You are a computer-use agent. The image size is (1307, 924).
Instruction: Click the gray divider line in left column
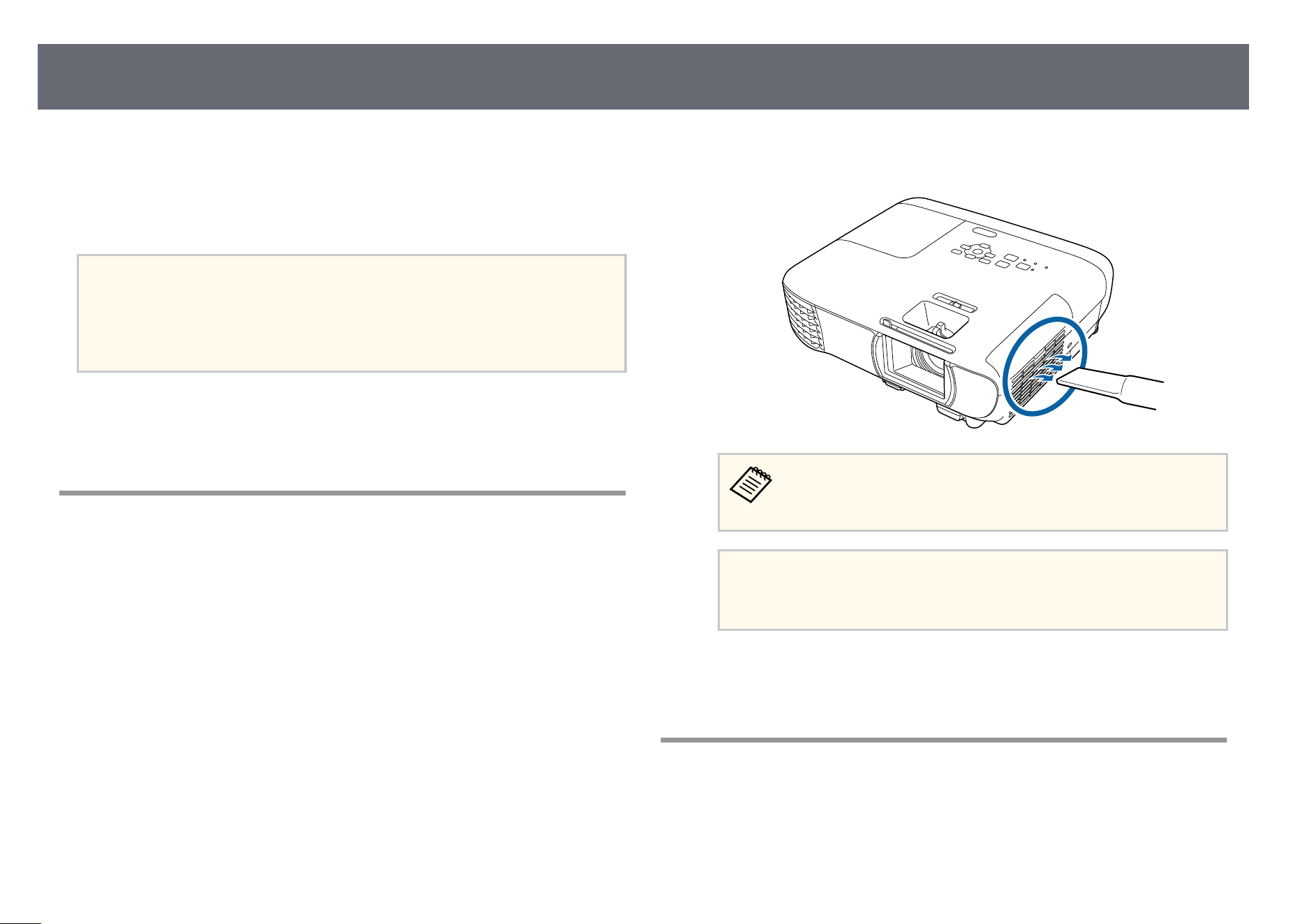[x=342, y=493]
